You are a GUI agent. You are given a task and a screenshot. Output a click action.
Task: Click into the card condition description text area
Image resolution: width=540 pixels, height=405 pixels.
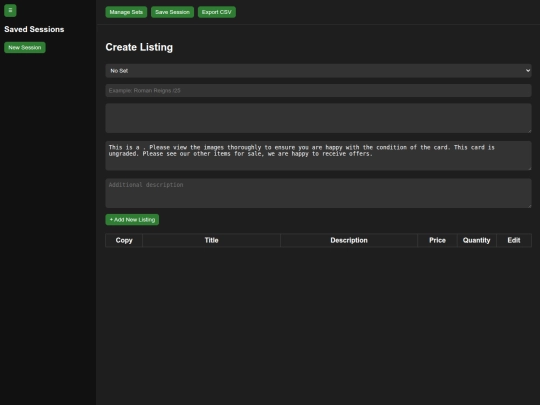318,155
